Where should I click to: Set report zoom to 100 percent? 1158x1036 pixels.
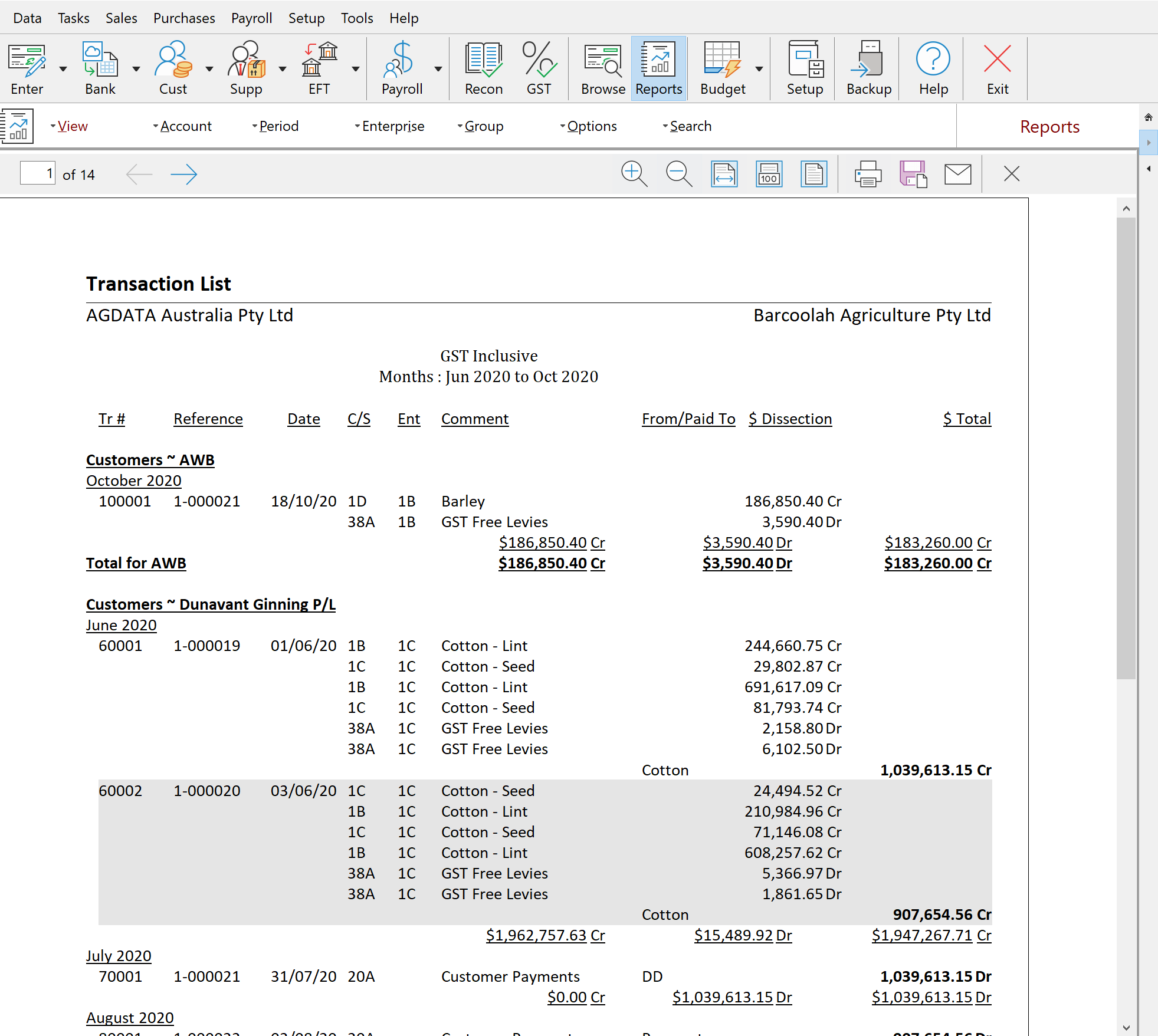(x=769, y=174)
